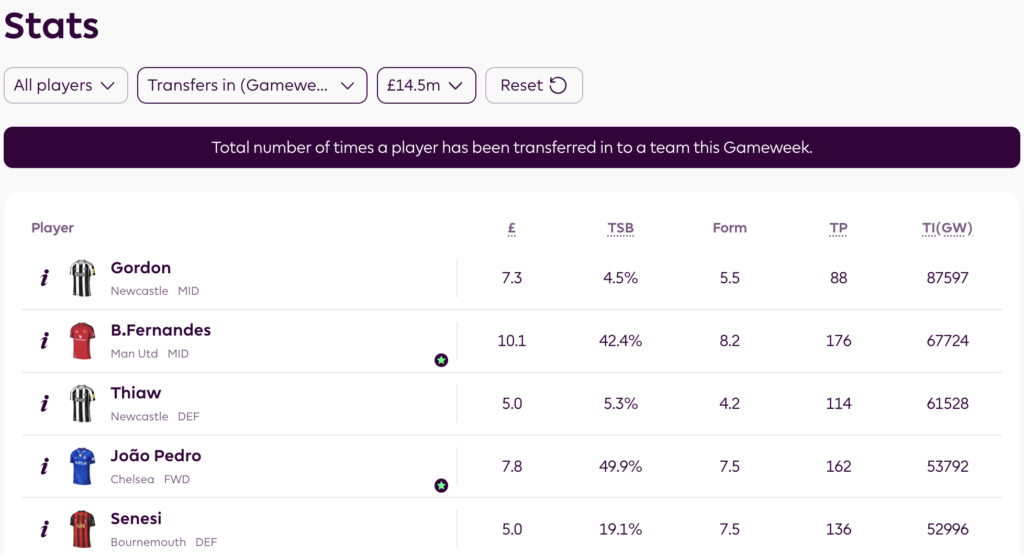This screenshot has width=1024, height=556.
Task: Click info icon beside Thiaw
Action: coord(44,404)
